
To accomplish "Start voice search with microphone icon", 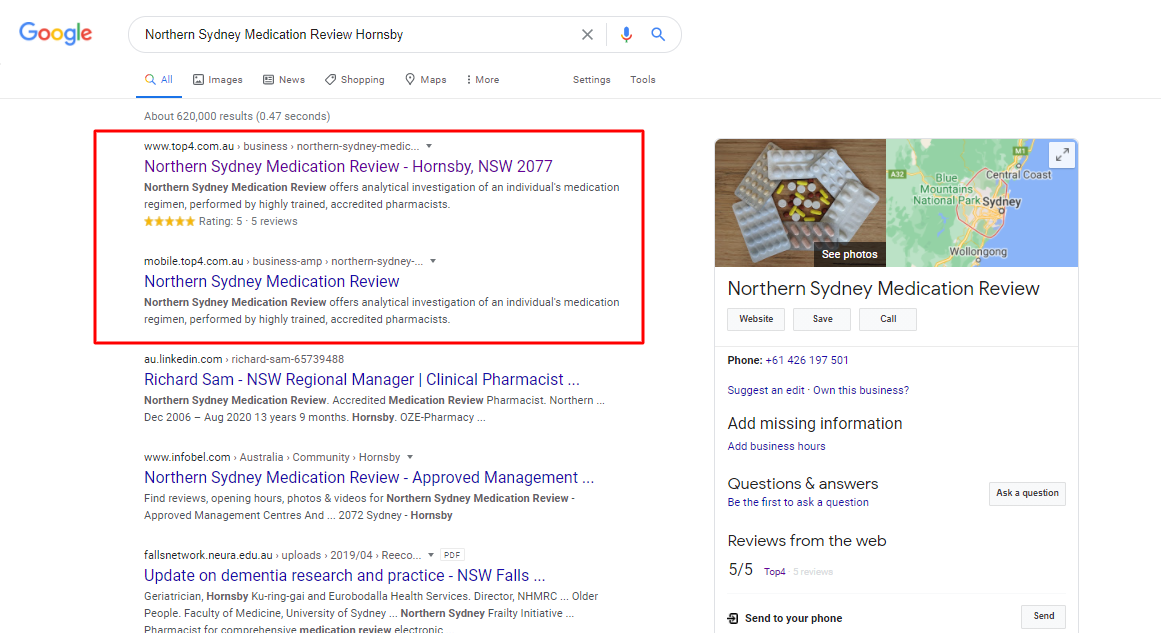I will pos(626,35).
